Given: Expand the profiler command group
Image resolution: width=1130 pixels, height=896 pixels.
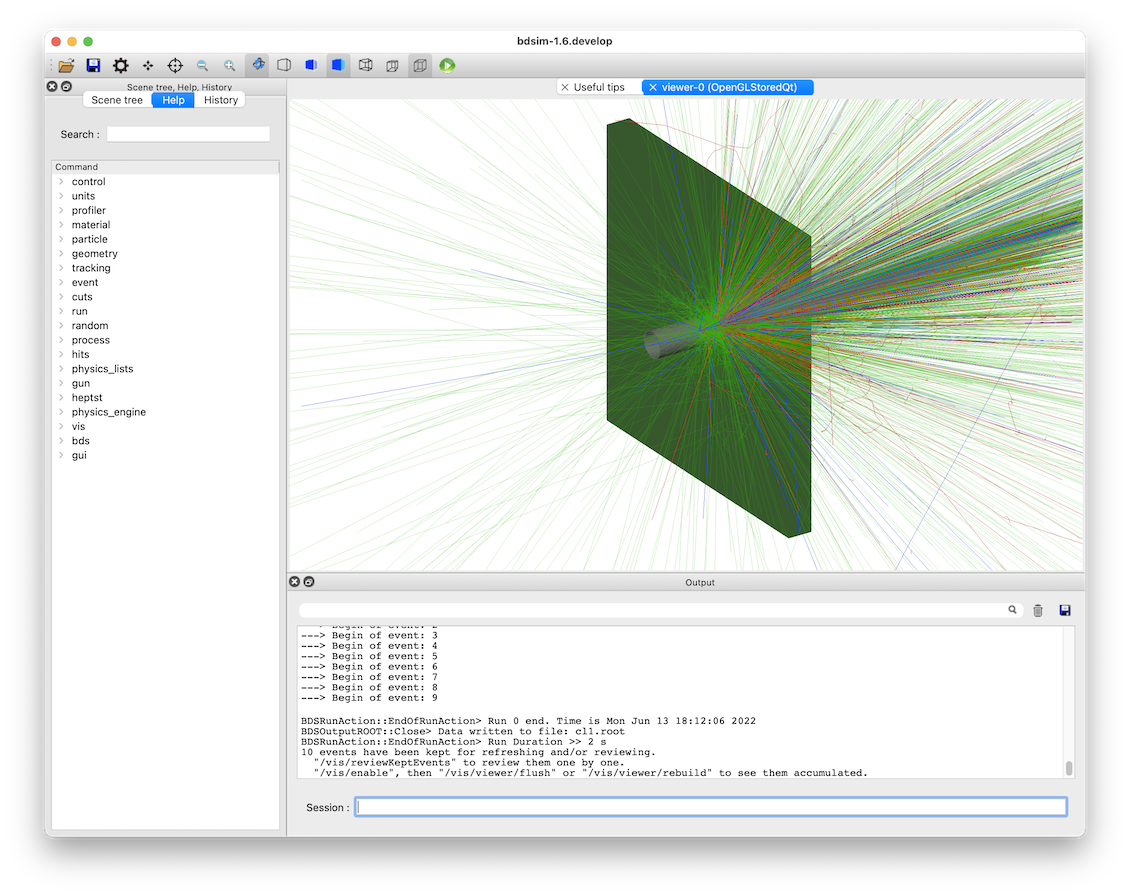Looking at the screenshot, I should coord(61,210).
